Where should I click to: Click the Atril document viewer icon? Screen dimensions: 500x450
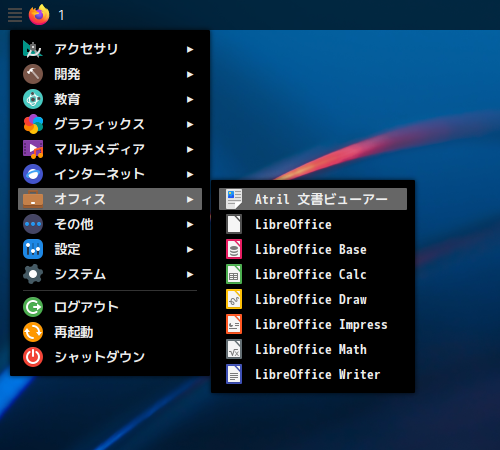click(x=234, y=199)
